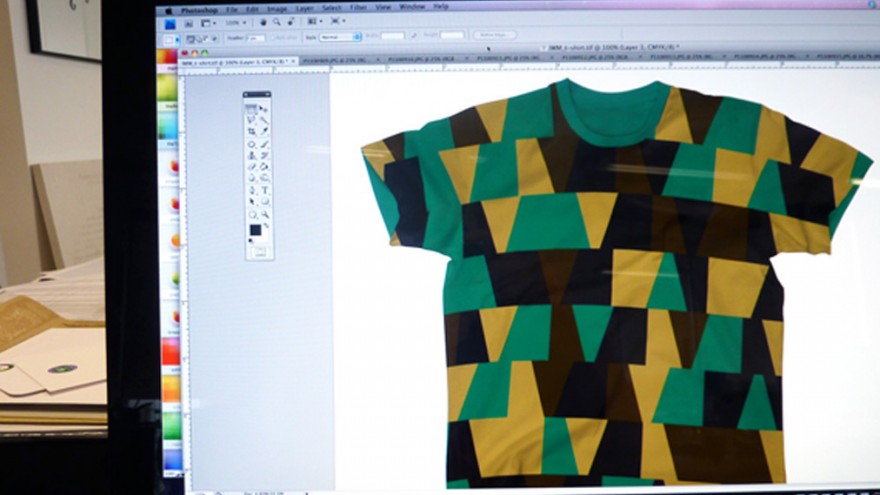Open the File menu
This screenshot has width=880, height=495.
pyautogui.click(x=232, y=10)
